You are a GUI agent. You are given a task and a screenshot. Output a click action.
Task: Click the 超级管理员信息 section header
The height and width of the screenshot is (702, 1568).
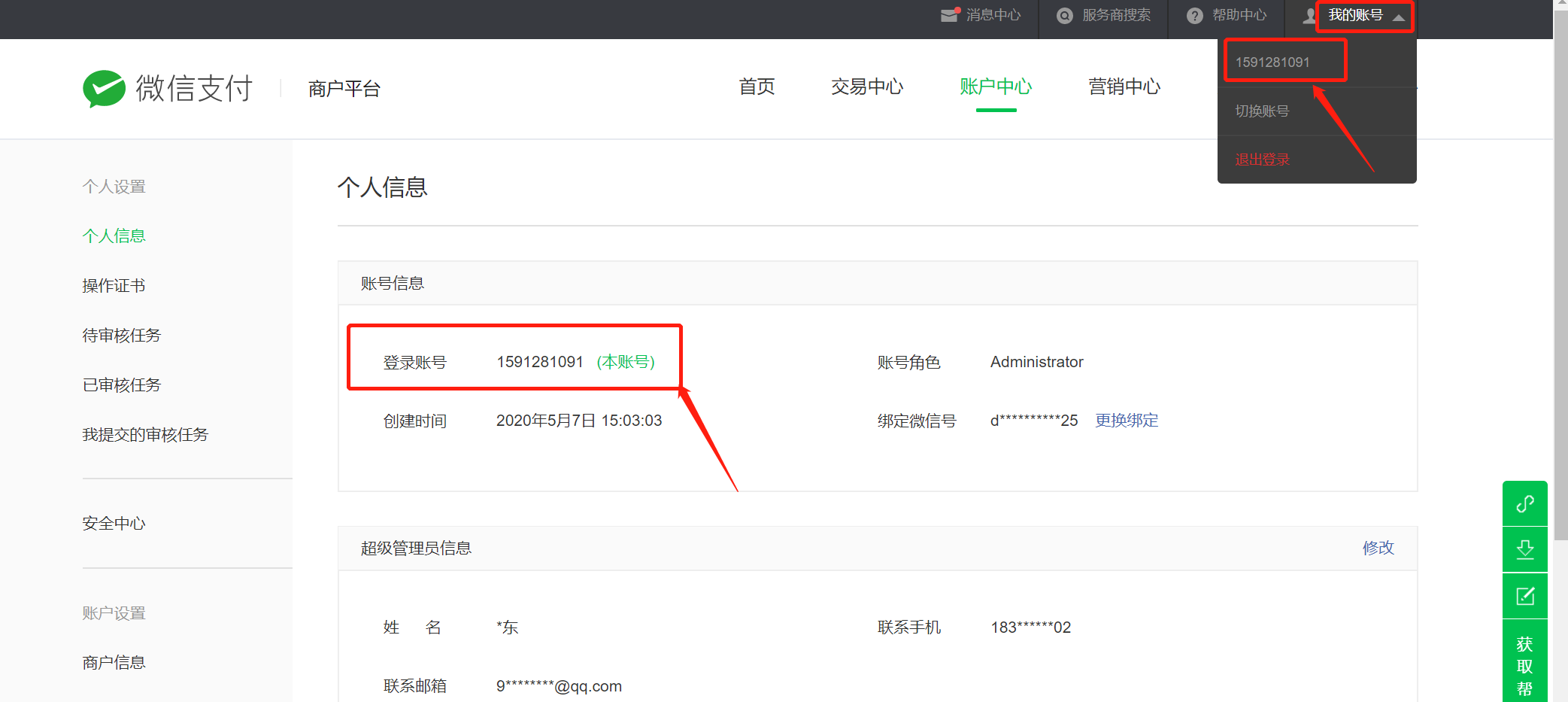click(x=416, y=549)
